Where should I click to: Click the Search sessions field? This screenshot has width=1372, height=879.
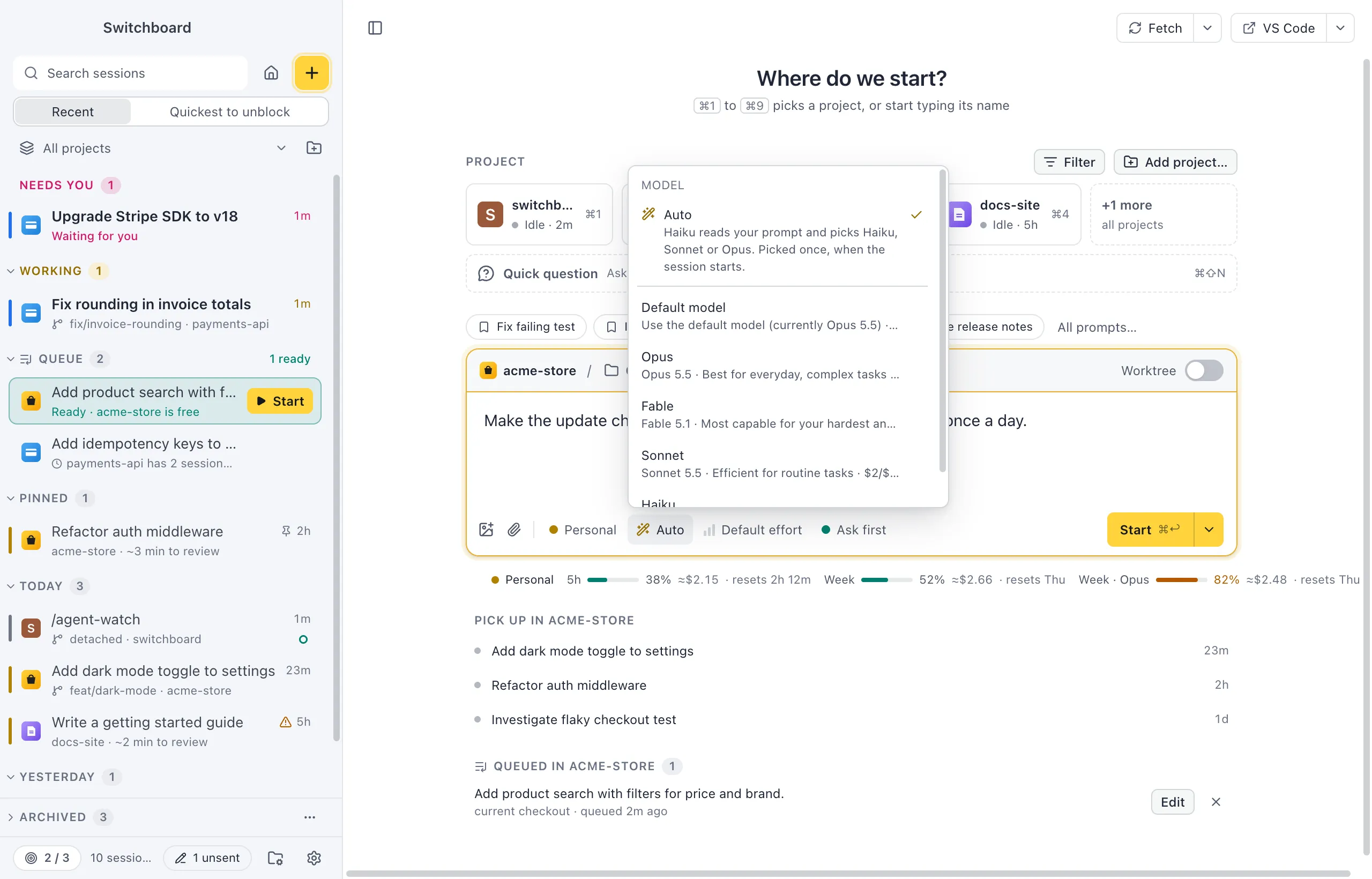click(131, 72)
